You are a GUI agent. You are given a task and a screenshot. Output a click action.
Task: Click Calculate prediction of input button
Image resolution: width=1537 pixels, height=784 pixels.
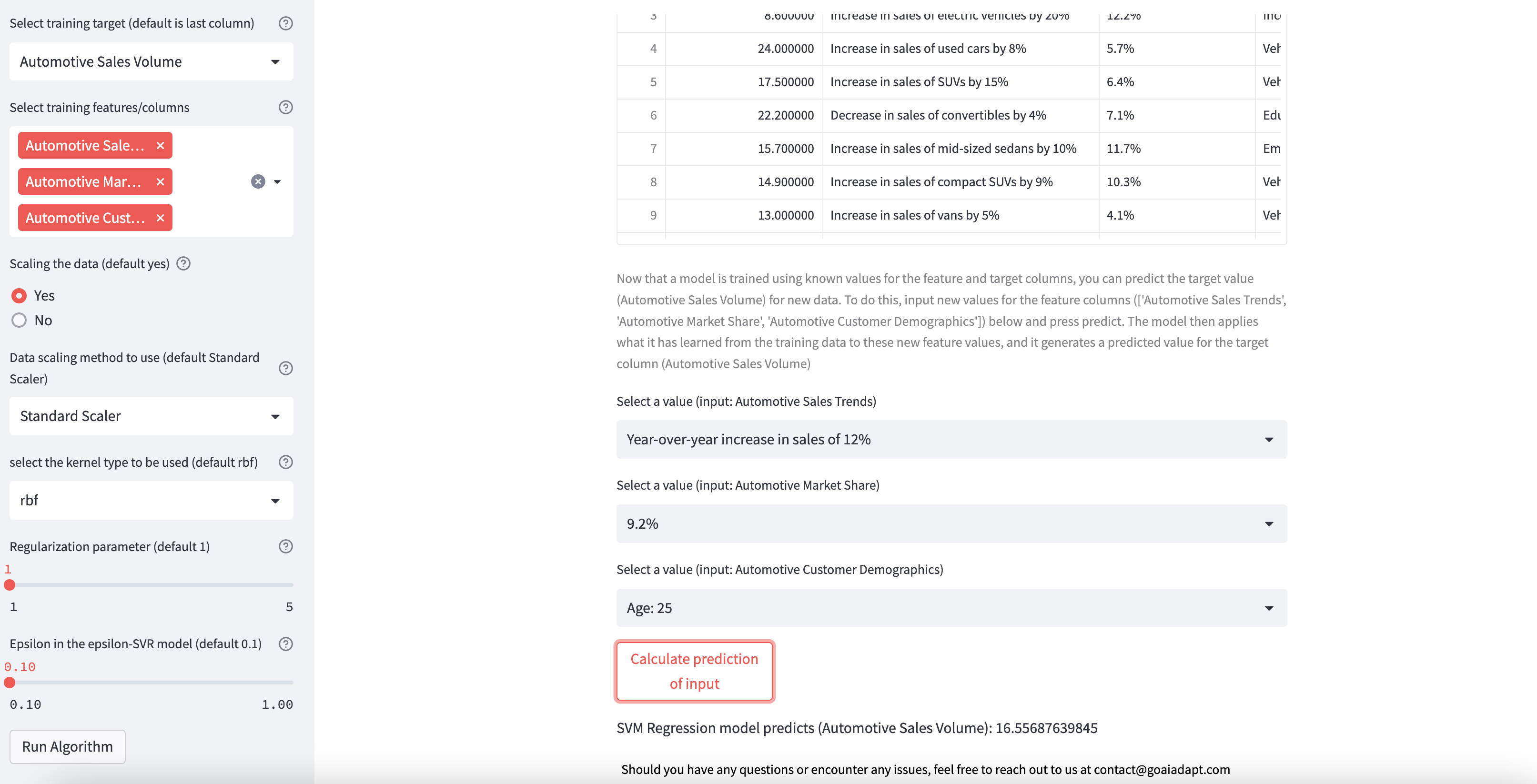pos(694,671)
